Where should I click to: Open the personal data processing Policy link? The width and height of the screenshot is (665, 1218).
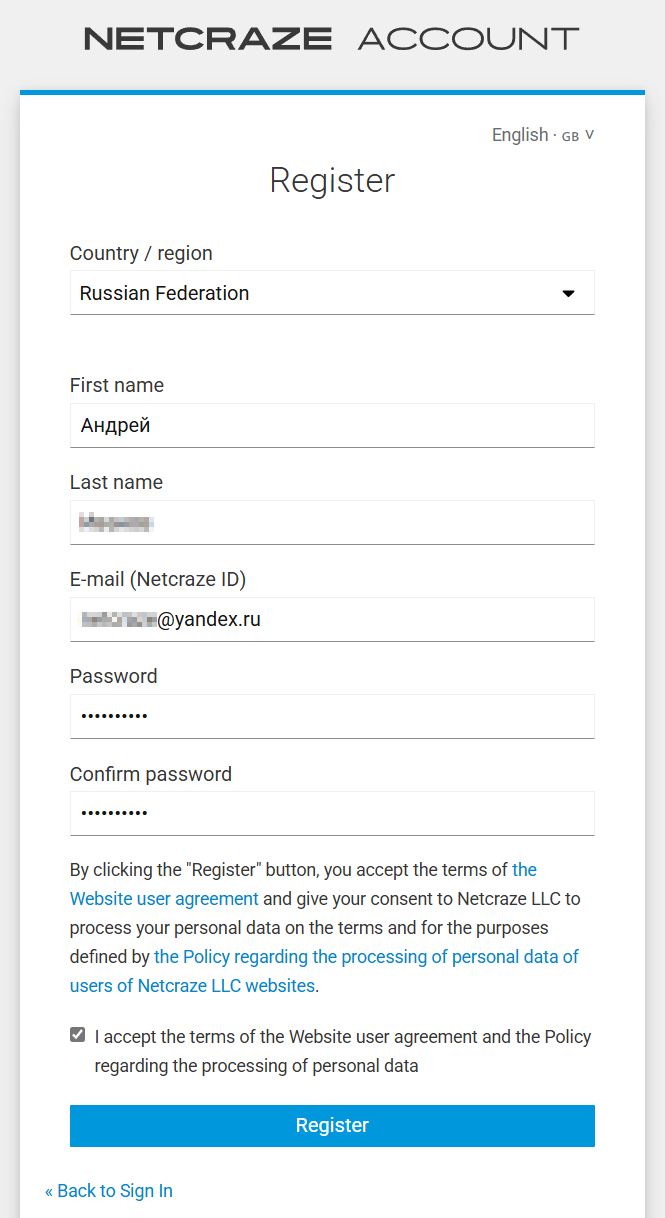pos(366,957)
